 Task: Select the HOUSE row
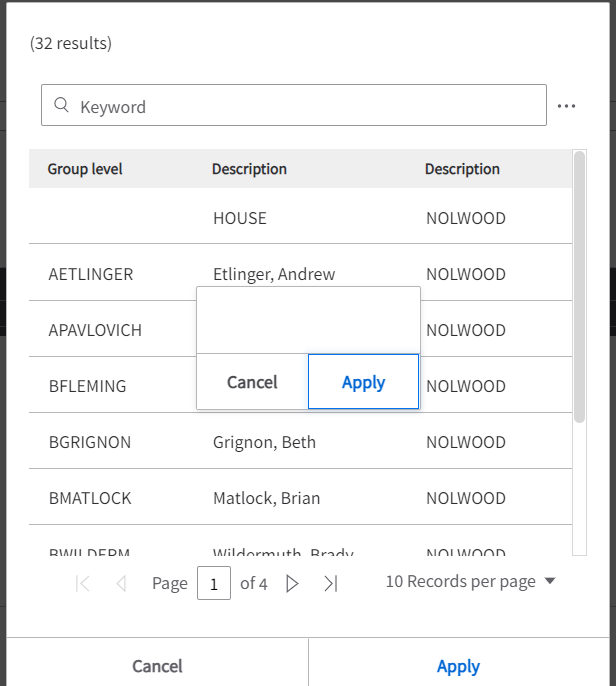point(301,216)
